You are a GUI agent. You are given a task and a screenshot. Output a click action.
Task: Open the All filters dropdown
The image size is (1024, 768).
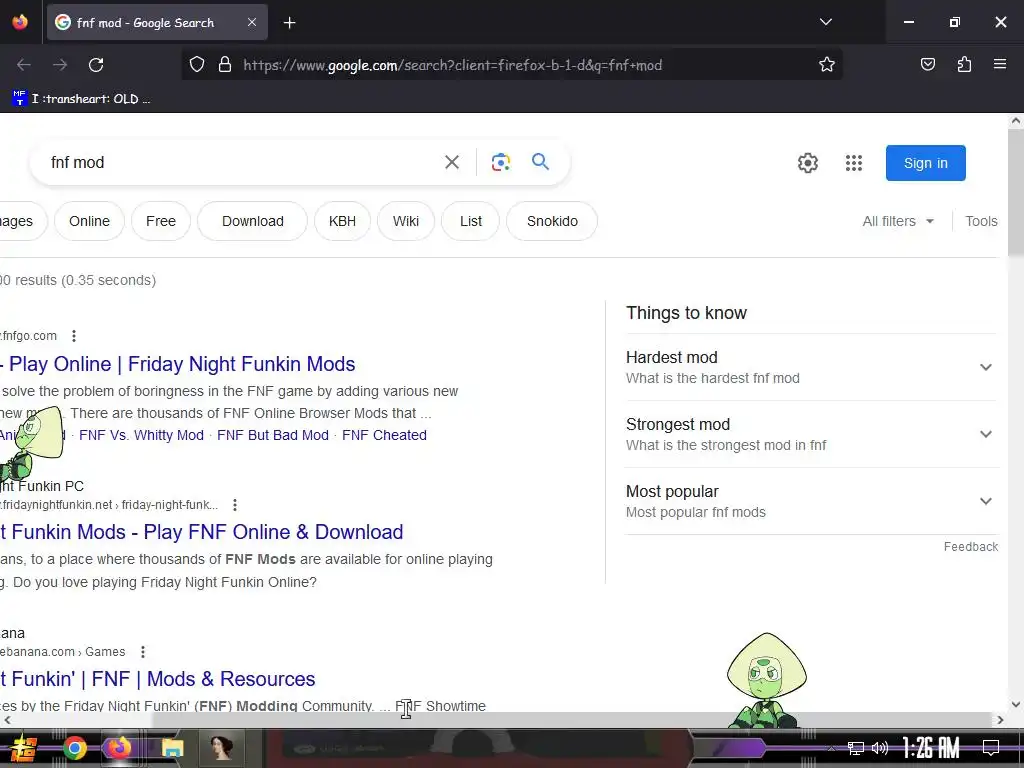pos(898,221)
